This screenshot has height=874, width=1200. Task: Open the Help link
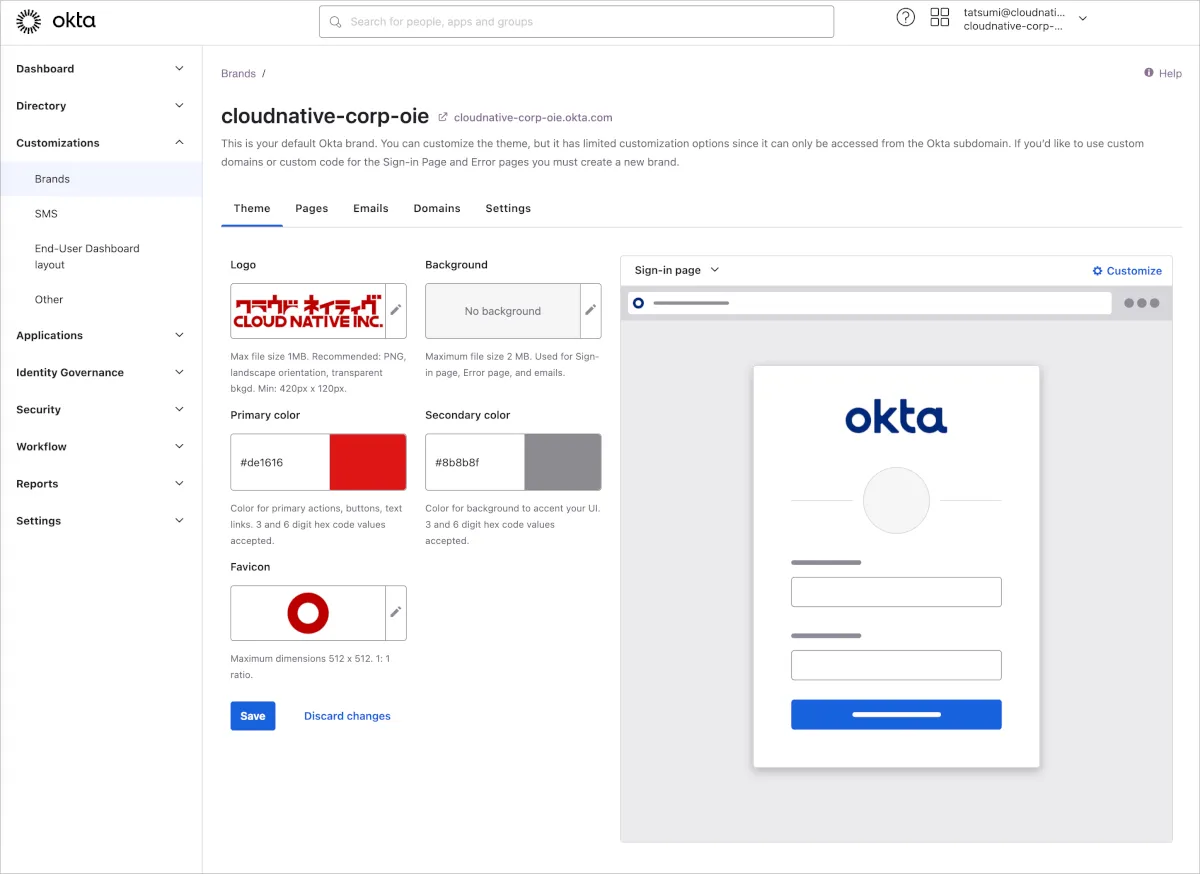(1170, 73)
